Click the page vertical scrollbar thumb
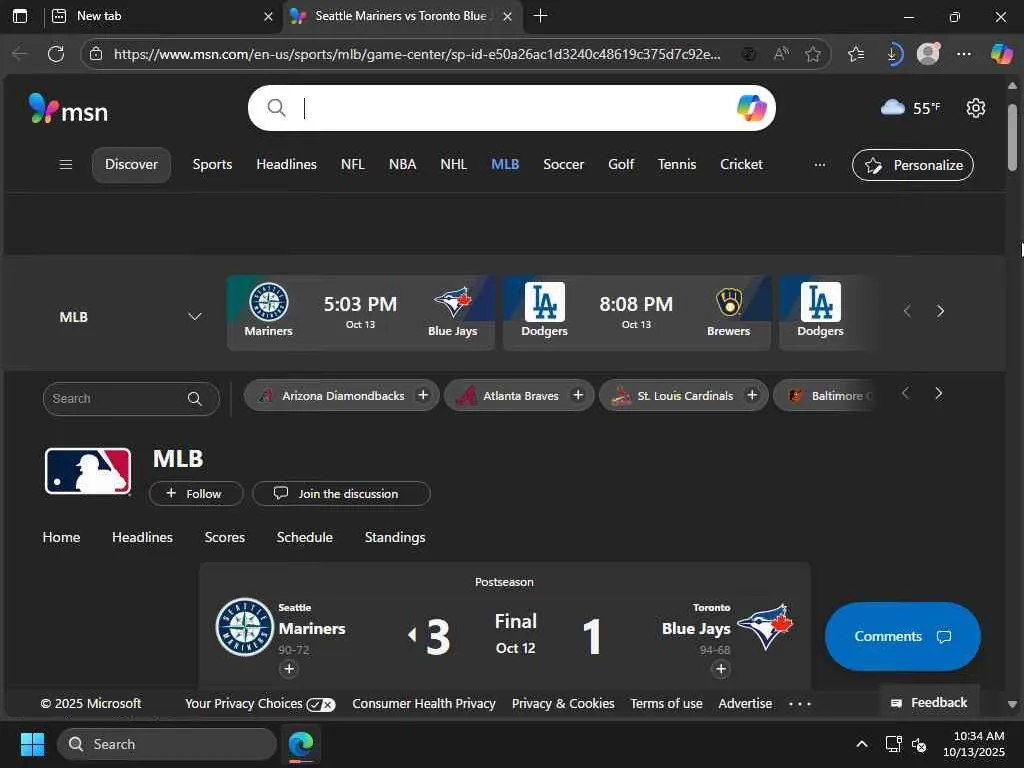 (x=1012, y=137)
